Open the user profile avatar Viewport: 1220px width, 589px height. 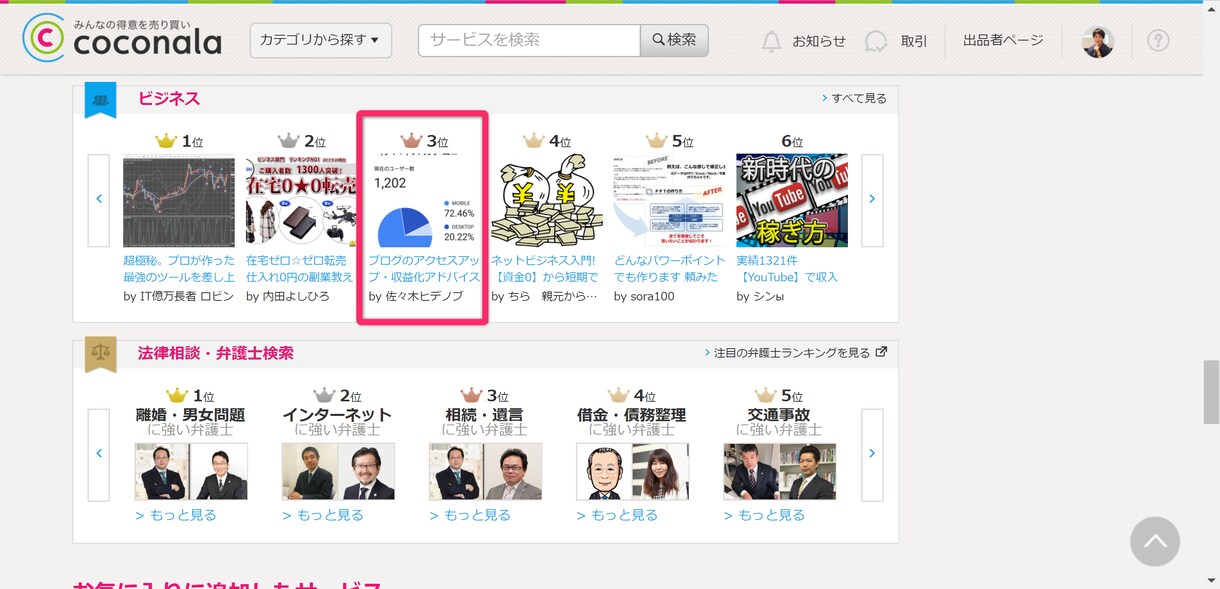[x=1098, y=41]
